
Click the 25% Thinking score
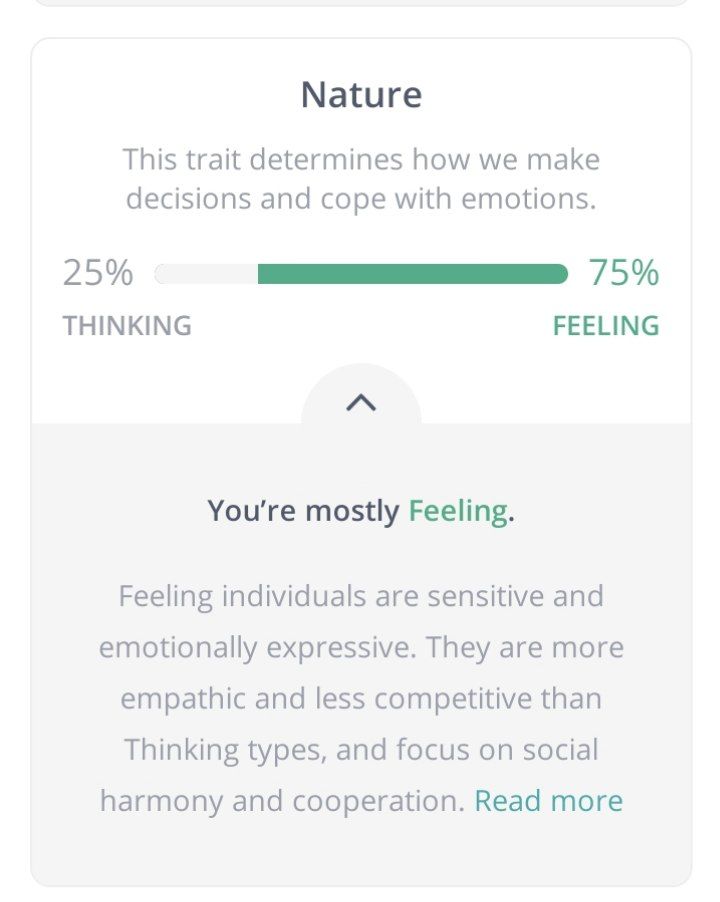coord(98,272)
